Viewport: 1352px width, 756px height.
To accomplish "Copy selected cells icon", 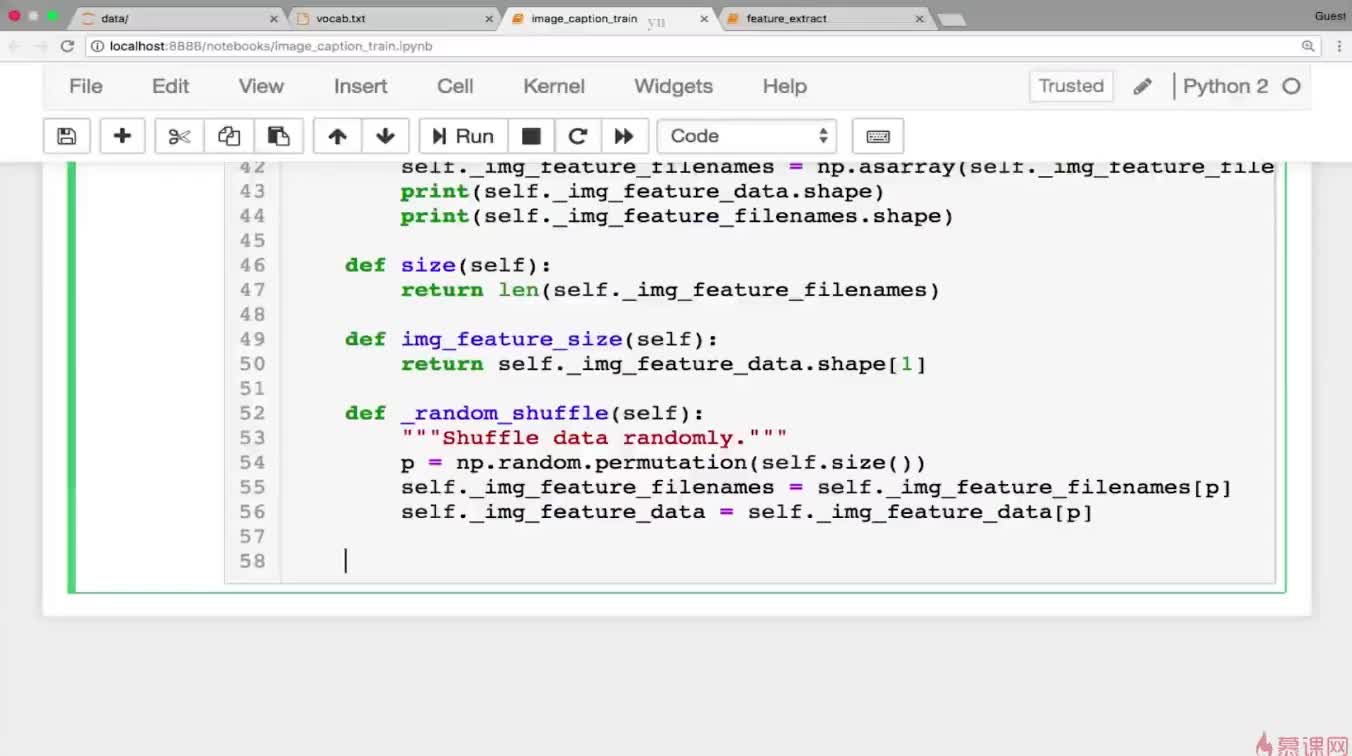I will click(229, 136).
